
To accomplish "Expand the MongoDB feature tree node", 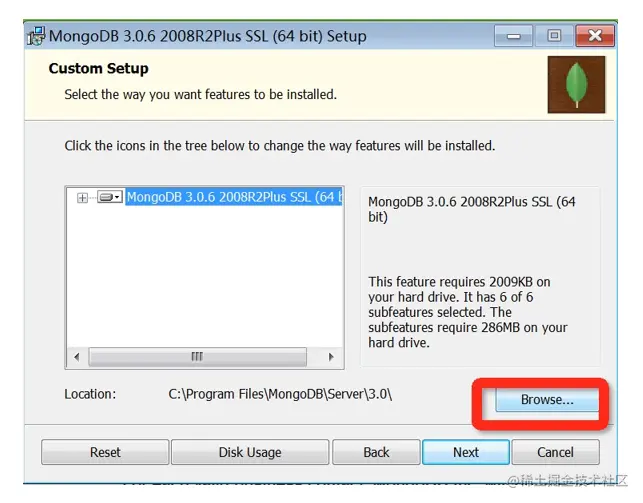I will tap(82, 198).
